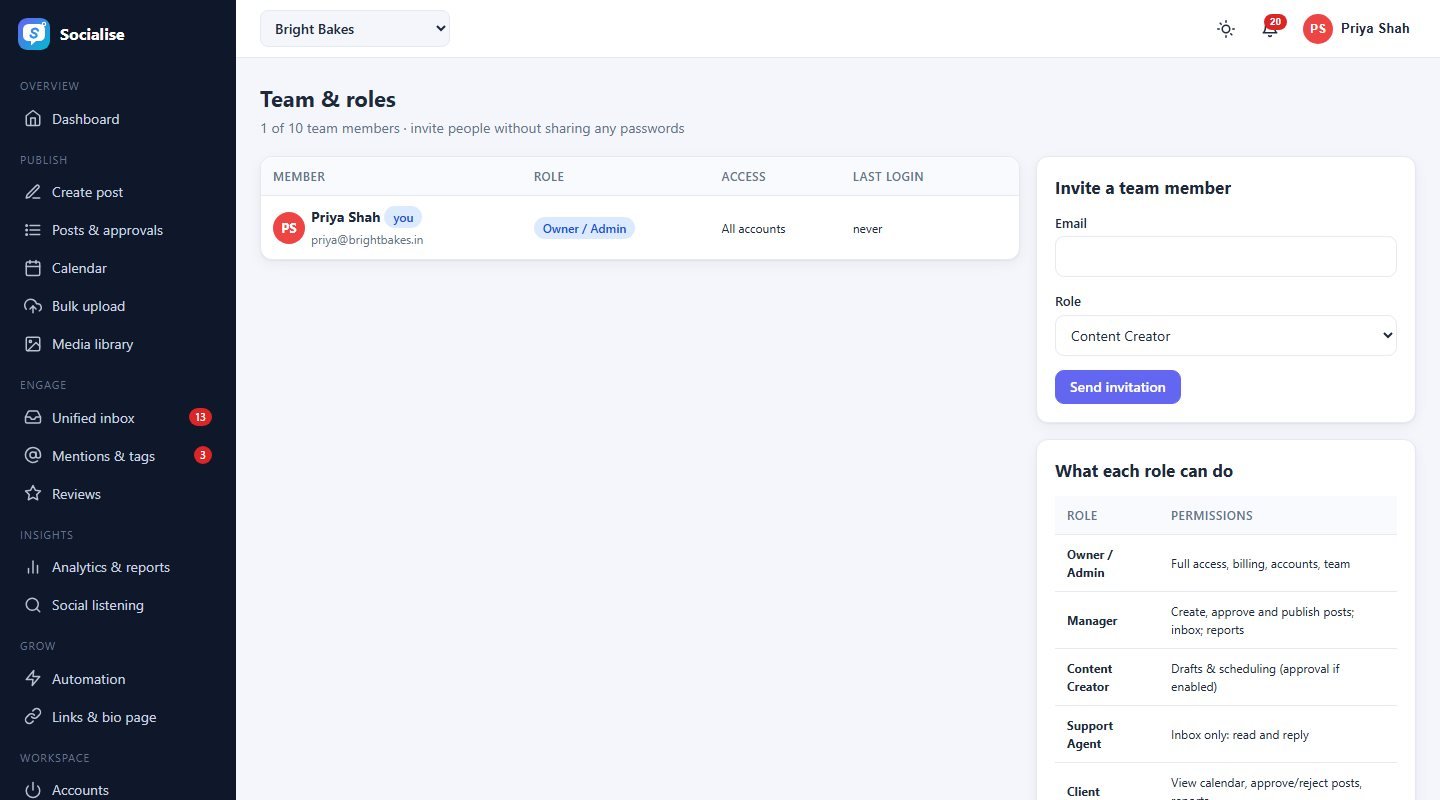1440x800 pixels.
Task: Open Create post link in sidebar
Action: click(x=118, y=192)
